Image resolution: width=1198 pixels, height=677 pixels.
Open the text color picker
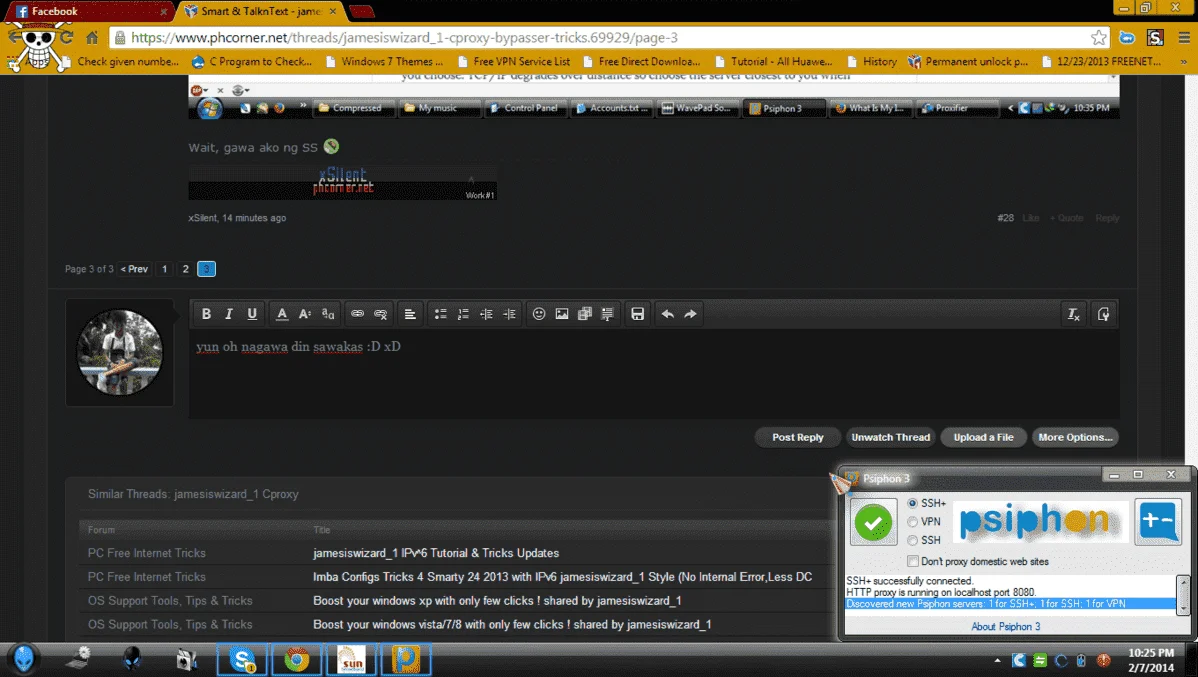[x=281, y=314]
